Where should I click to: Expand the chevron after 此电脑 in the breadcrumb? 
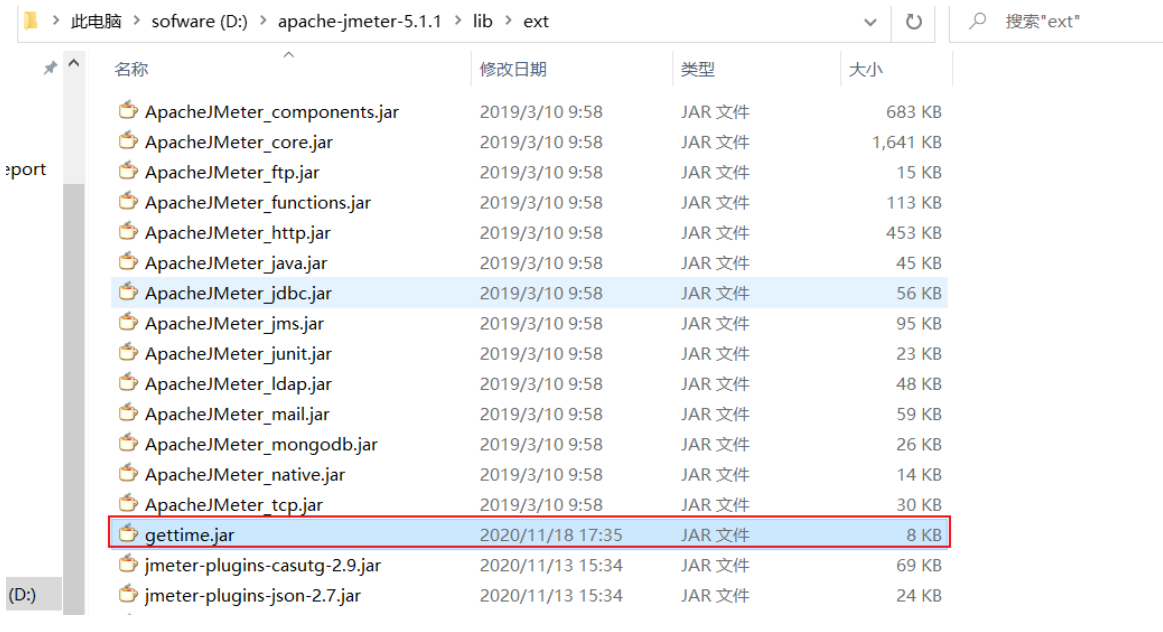(x=136, y=21)
